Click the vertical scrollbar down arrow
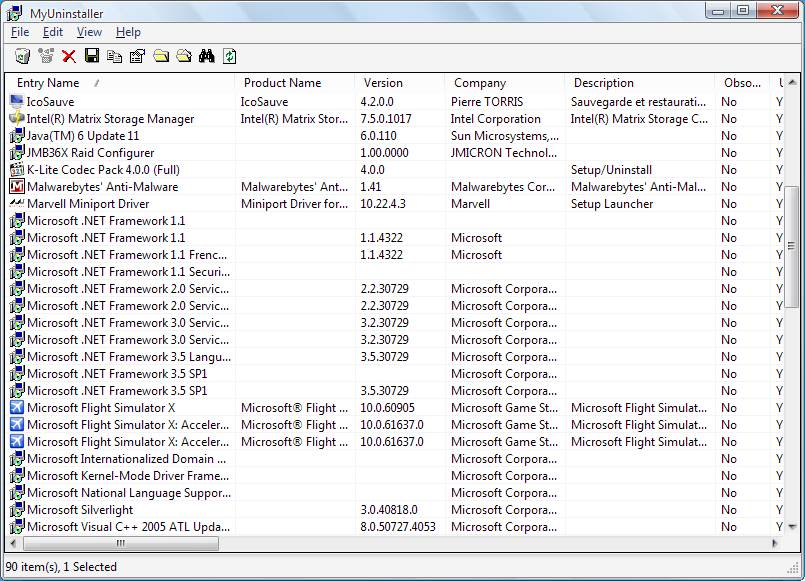This screenshot has width=805, height=581. click(791, 527)
